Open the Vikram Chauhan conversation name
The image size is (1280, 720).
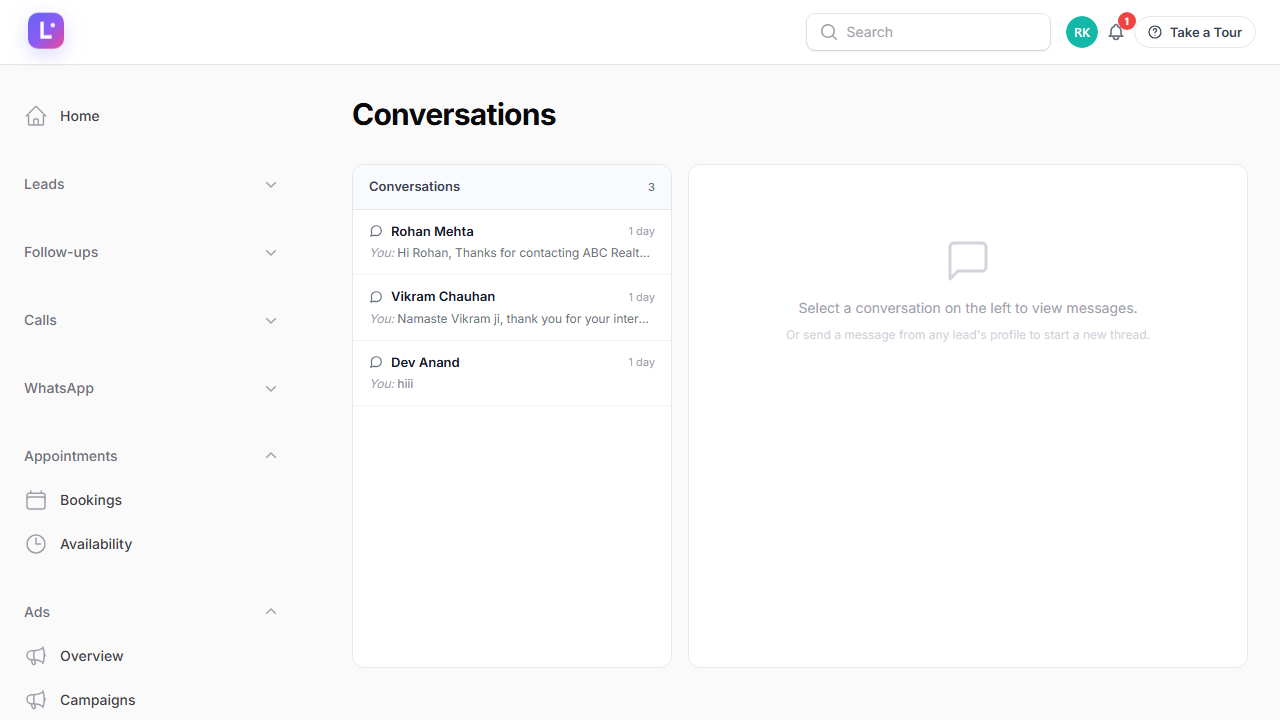[443, 296]
